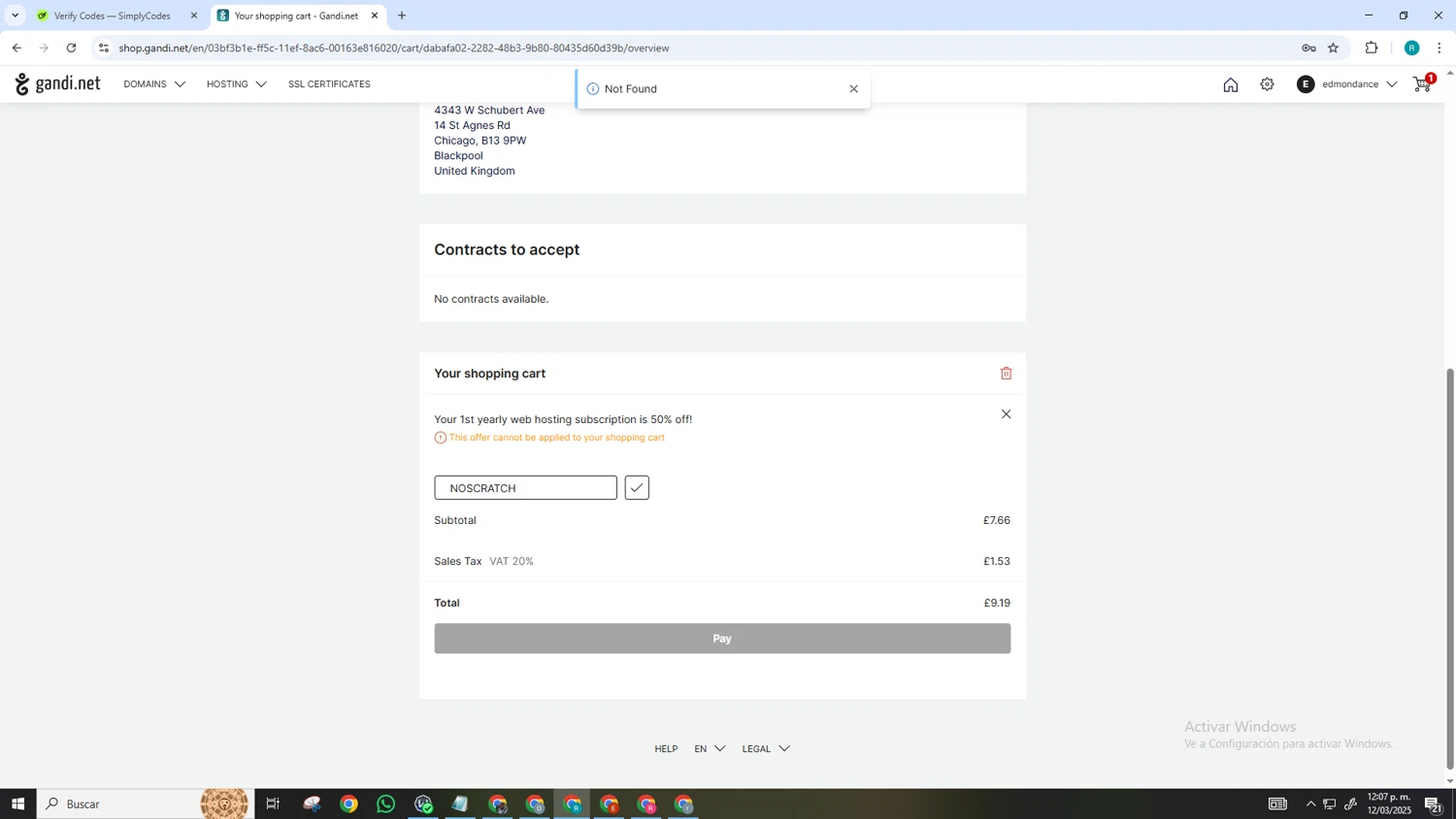
Task: Close the SimplyCodes browser tab
Action: pyautogui.click(x=194, y=16)
